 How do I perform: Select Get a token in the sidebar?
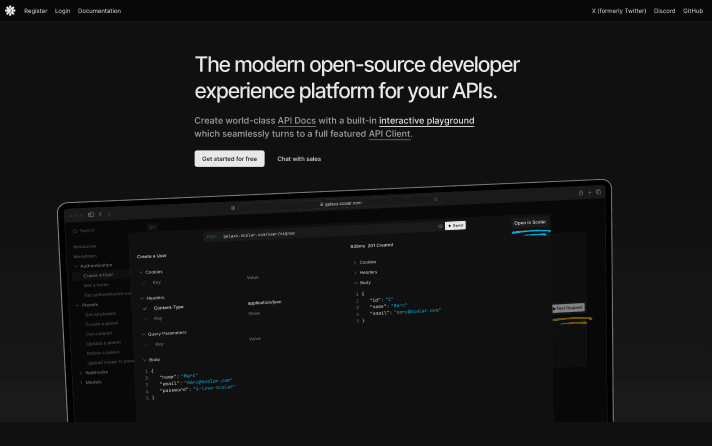pos(96,285)
